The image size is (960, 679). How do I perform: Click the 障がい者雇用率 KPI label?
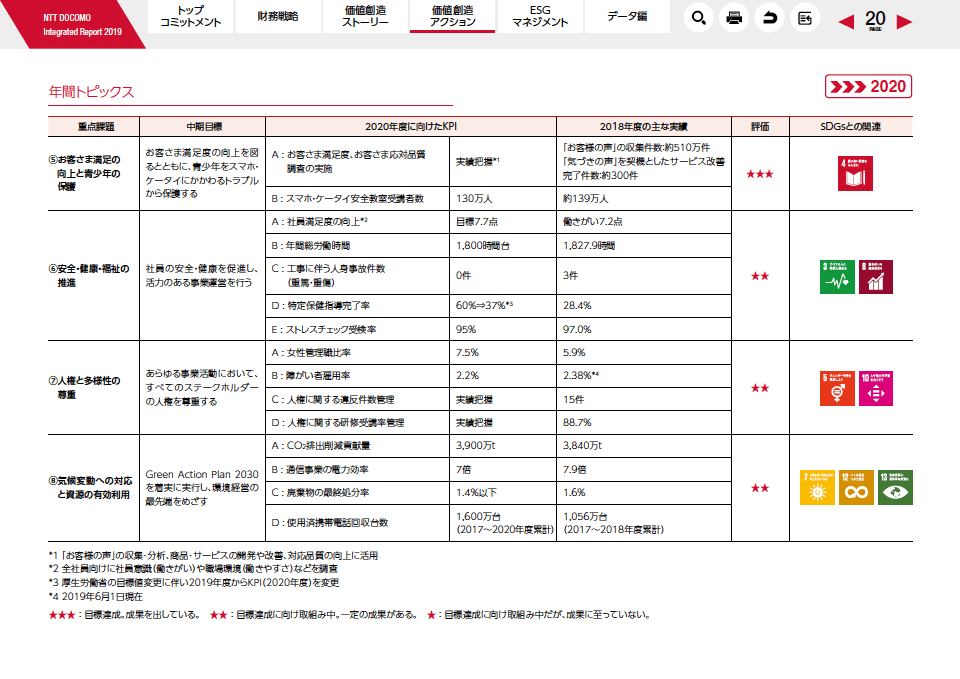(x=311, y=375)
